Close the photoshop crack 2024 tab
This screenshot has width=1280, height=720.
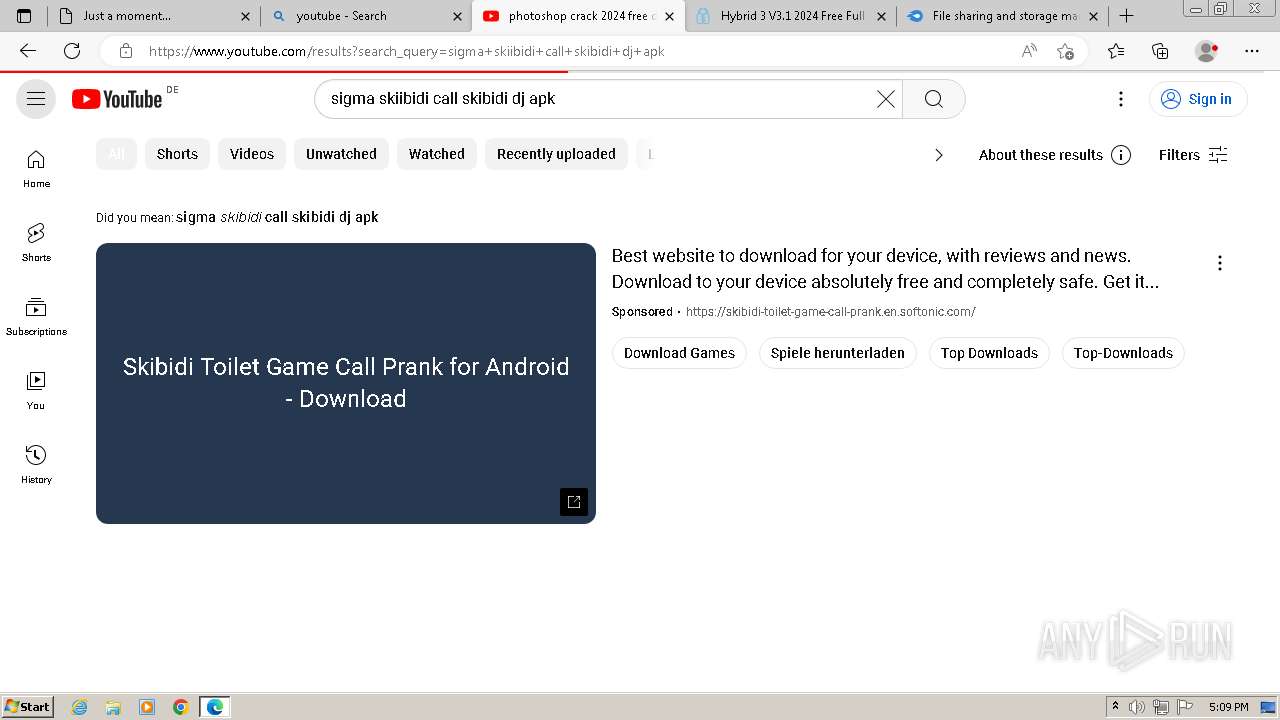pos(669,16)
